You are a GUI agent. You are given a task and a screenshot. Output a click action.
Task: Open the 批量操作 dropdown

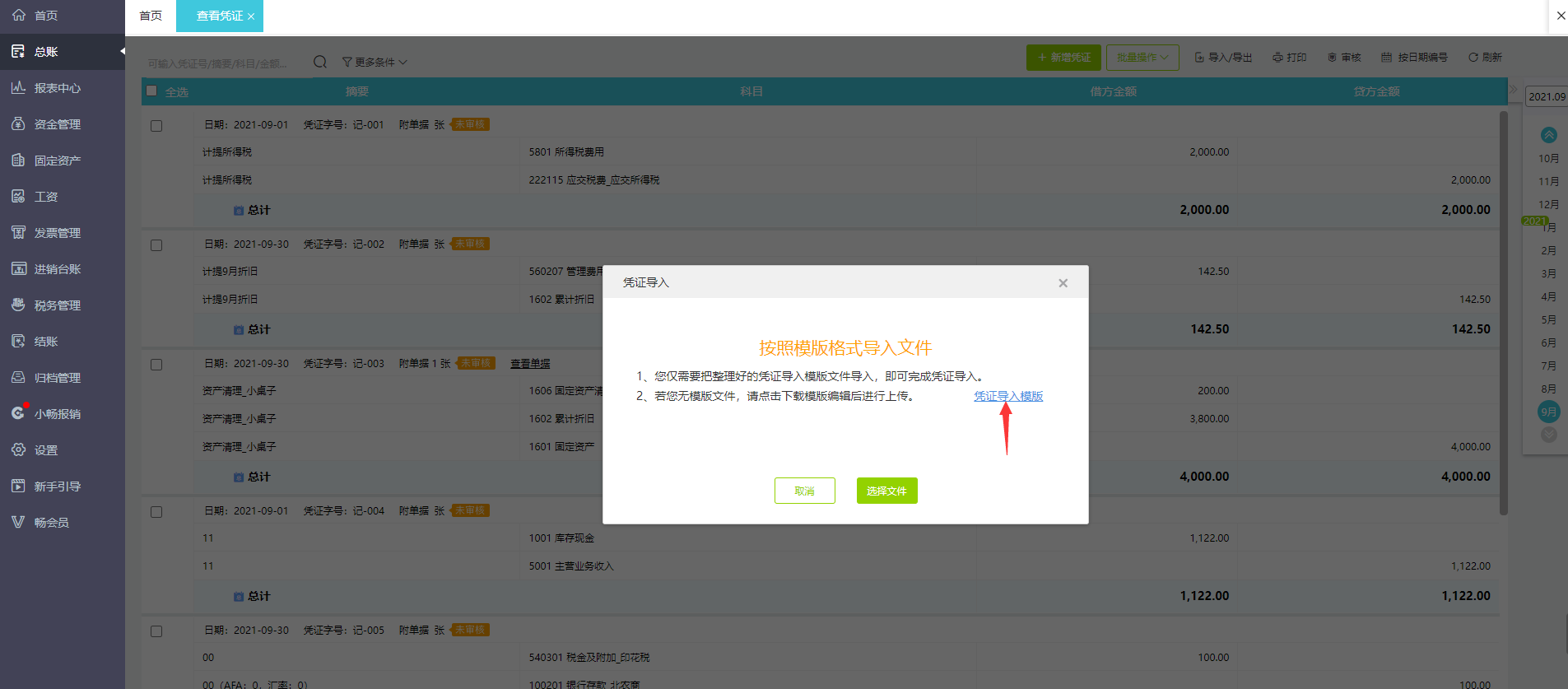[1142, 58]
